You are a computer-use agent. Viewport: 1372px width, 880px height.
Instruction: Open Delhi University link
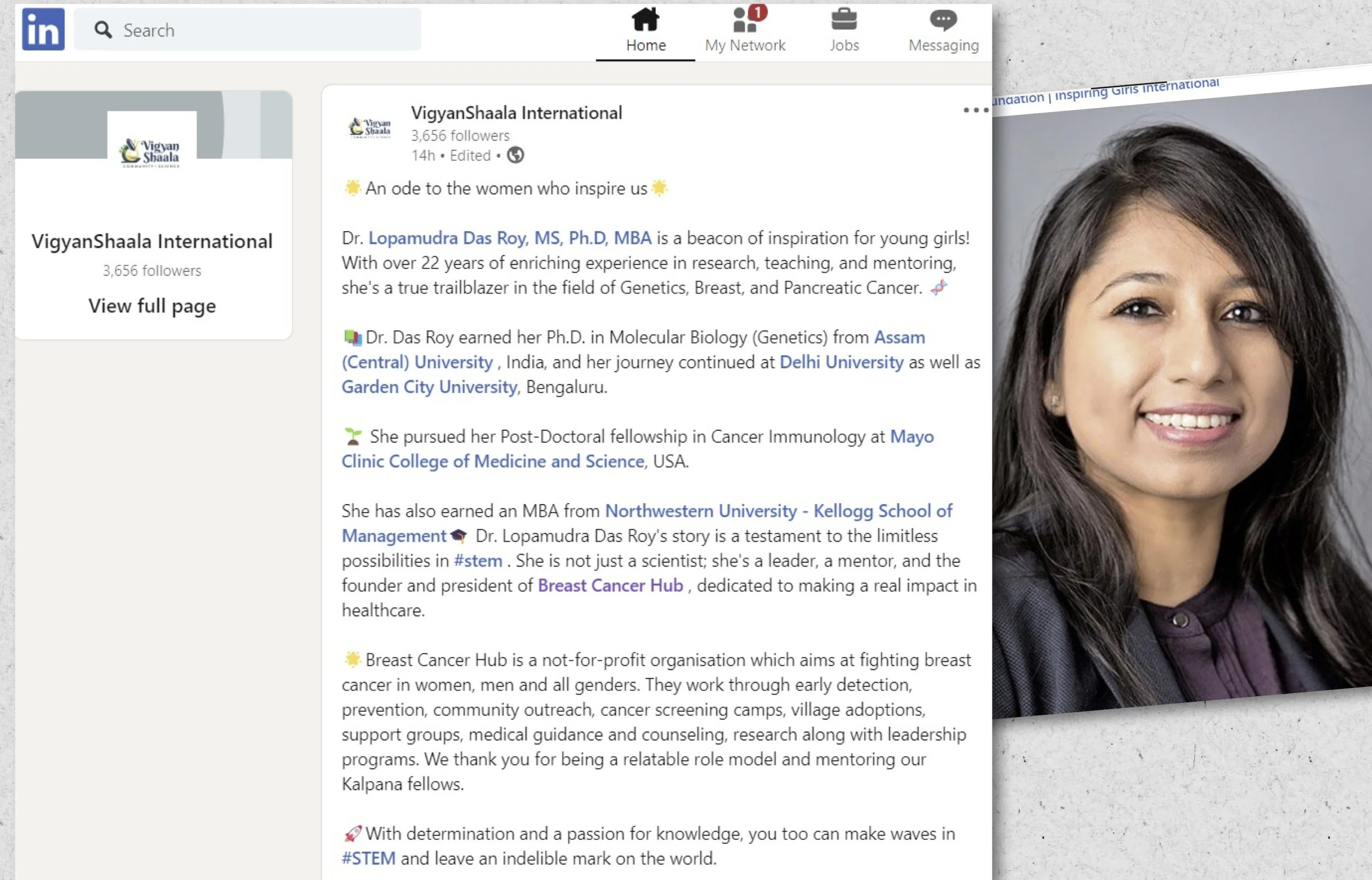tap(841, 362)
